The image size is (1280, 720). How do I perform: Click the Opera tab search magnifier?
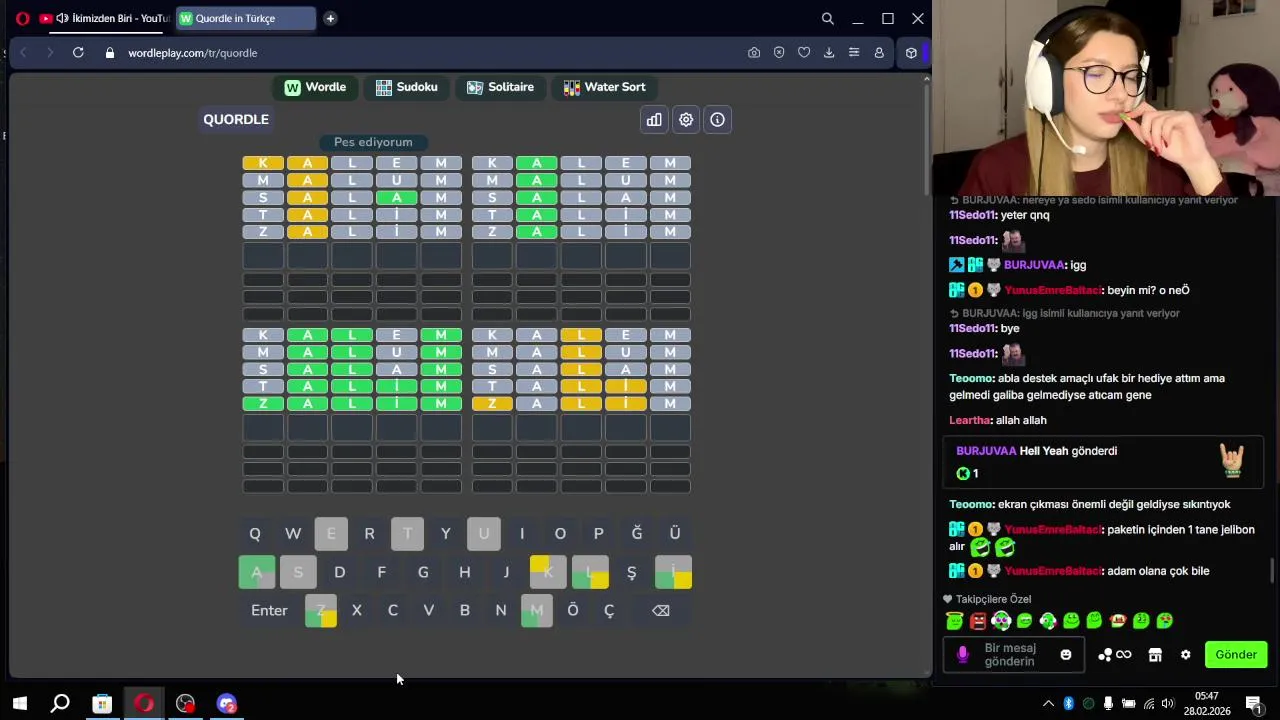pyautogui.click(x=828, y=18)
